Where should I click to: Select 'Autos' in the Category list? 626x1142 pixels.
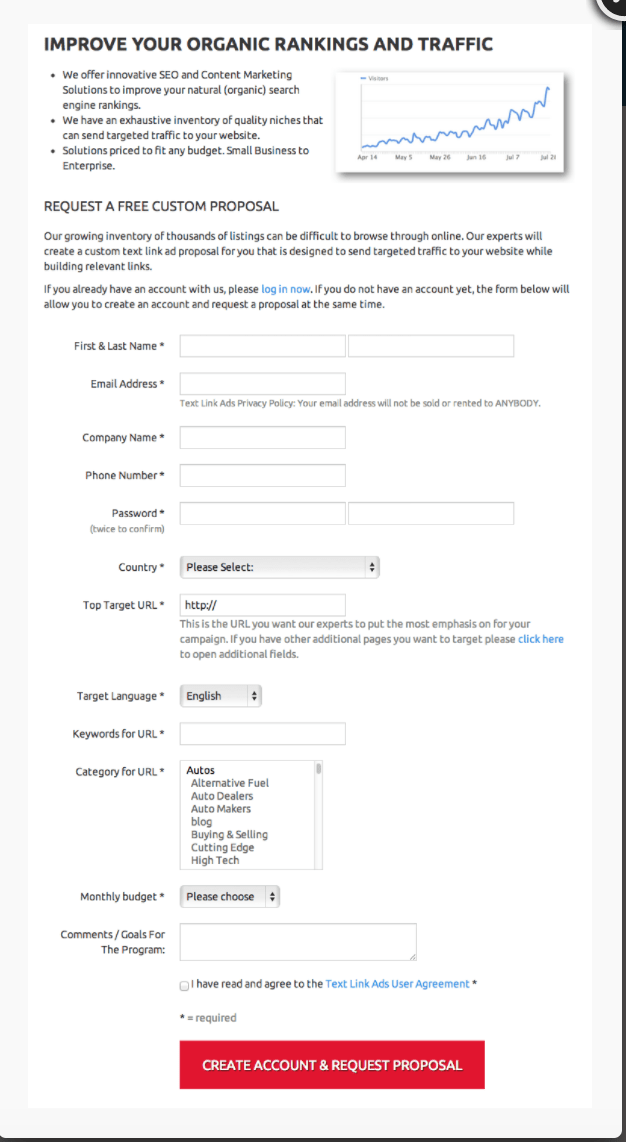tap(204, 770)
